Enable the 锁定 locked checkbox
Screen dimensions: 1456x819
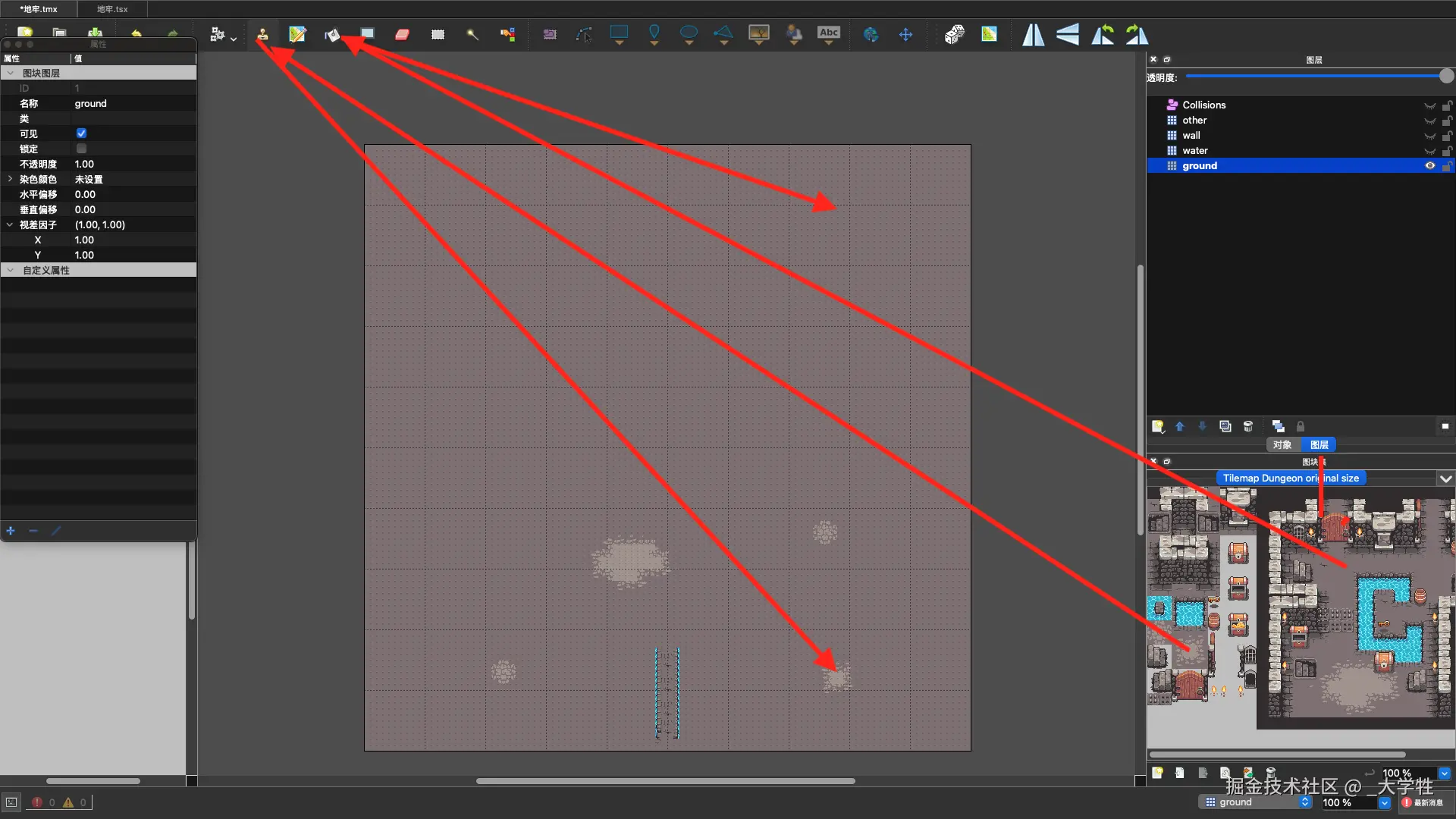pos(82,149)
